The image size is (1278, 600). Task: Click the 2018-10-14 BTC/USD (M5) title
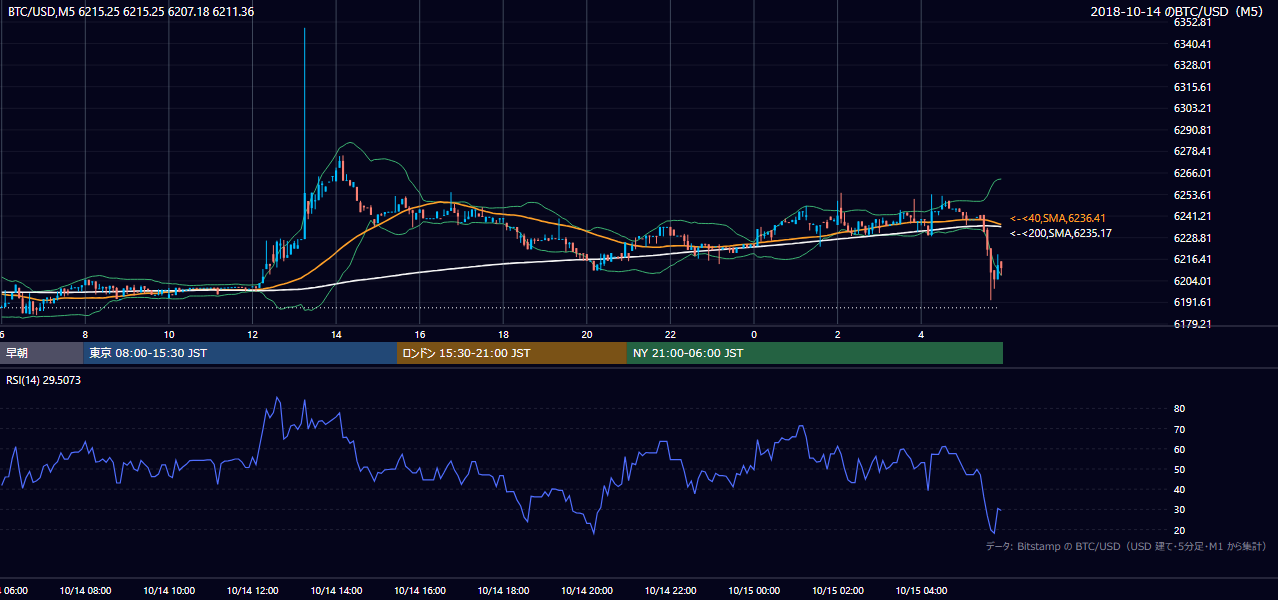pos(1177,12)
